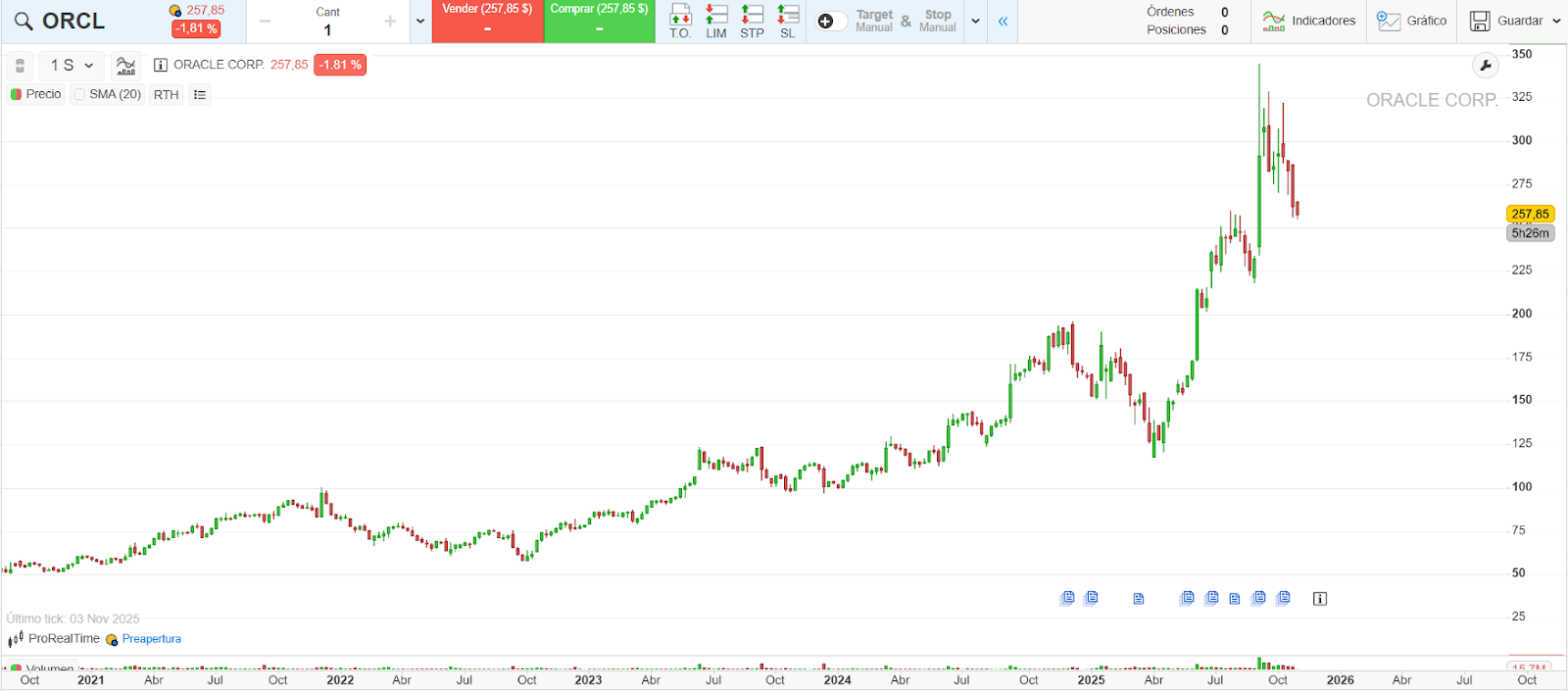
Task: Click the black info marker on timeline
Action: (1320, 599)
